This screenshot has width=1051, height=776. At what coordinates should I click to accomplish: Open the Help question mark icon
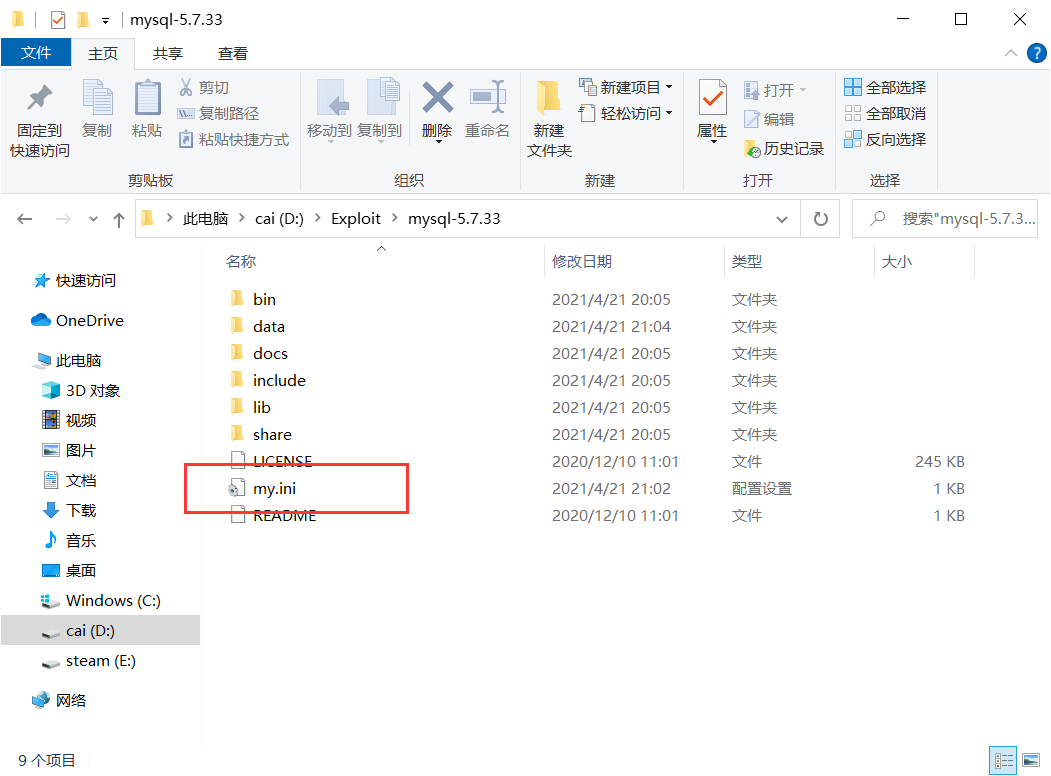[1036, 53]
